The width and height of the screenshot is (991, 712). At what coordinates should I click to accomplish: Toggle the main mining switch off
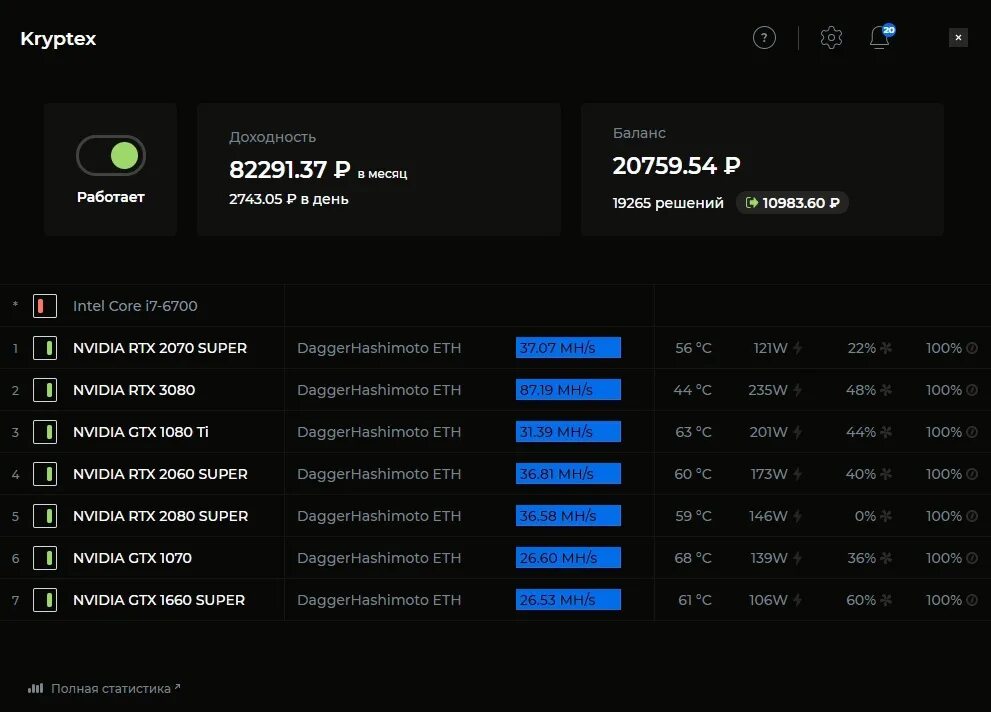(x=111, y=155)
